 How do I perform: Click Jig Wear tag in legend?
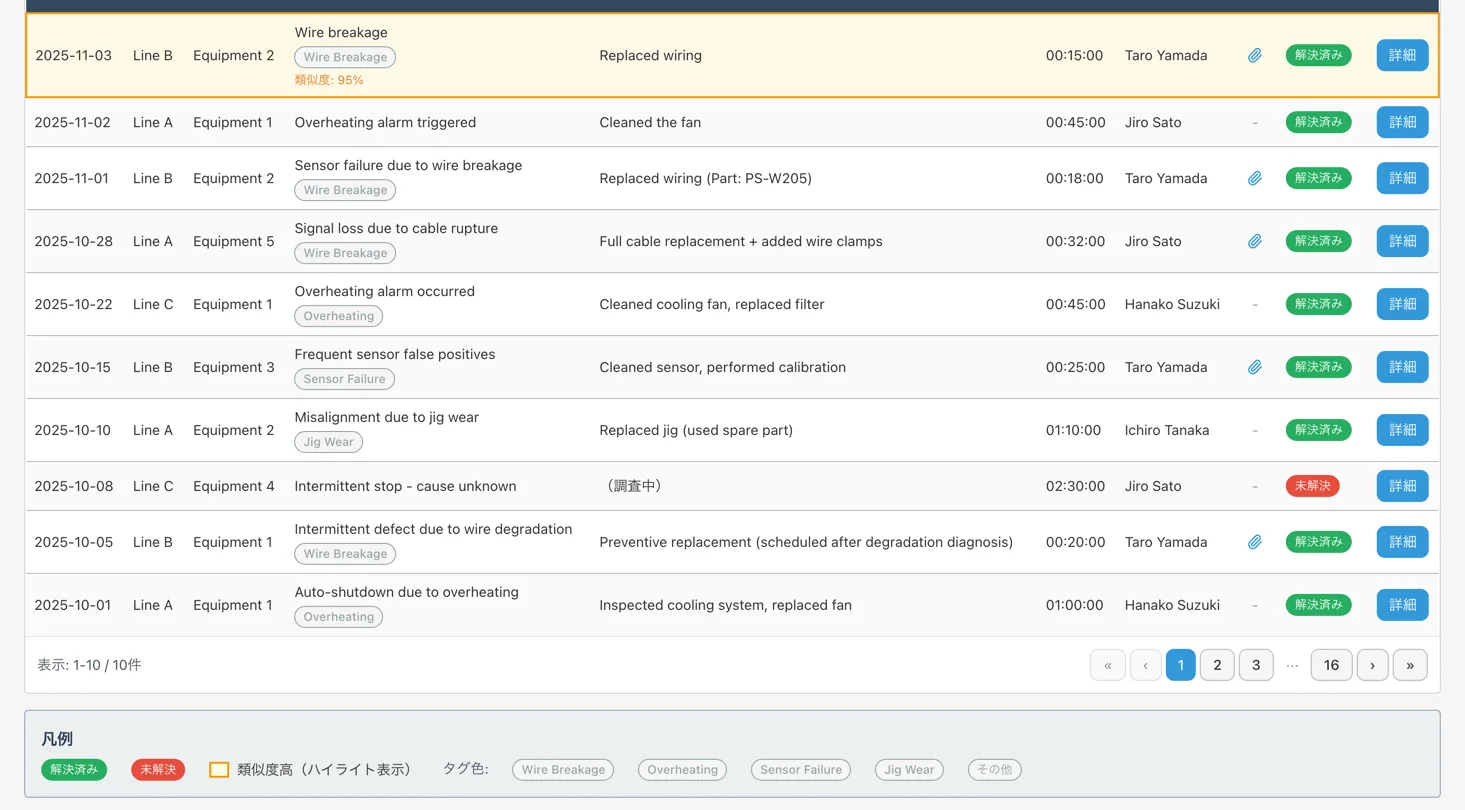909,770
